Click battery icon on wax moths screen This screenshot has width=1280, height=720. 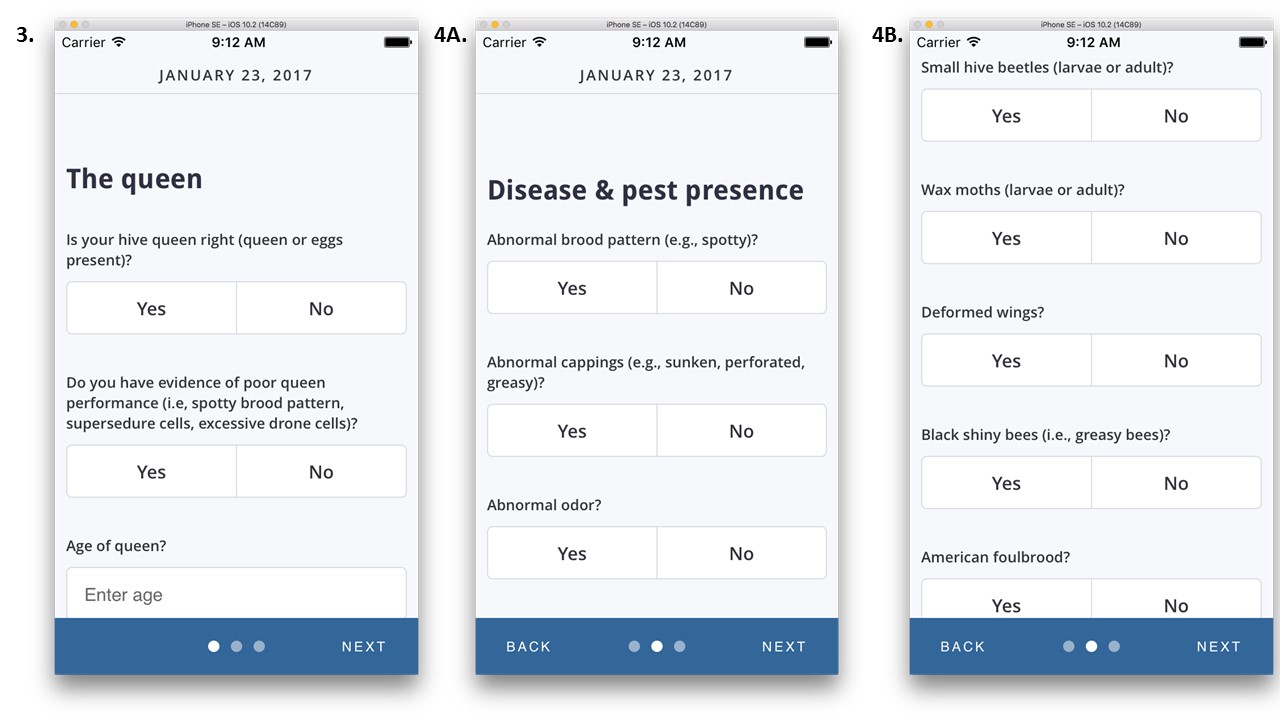1252,42
